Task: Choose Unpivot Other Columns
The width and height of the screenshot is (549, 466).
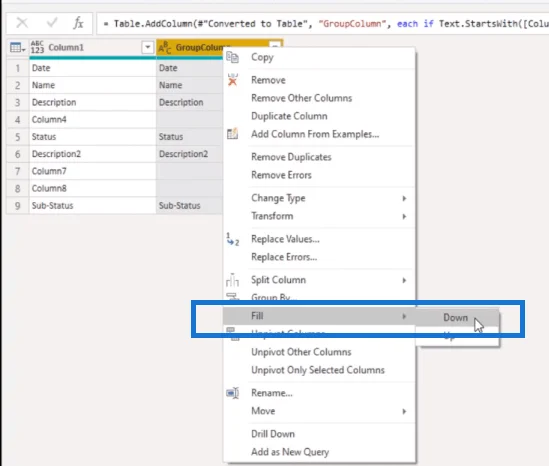Action: click(x=301, y=352)
